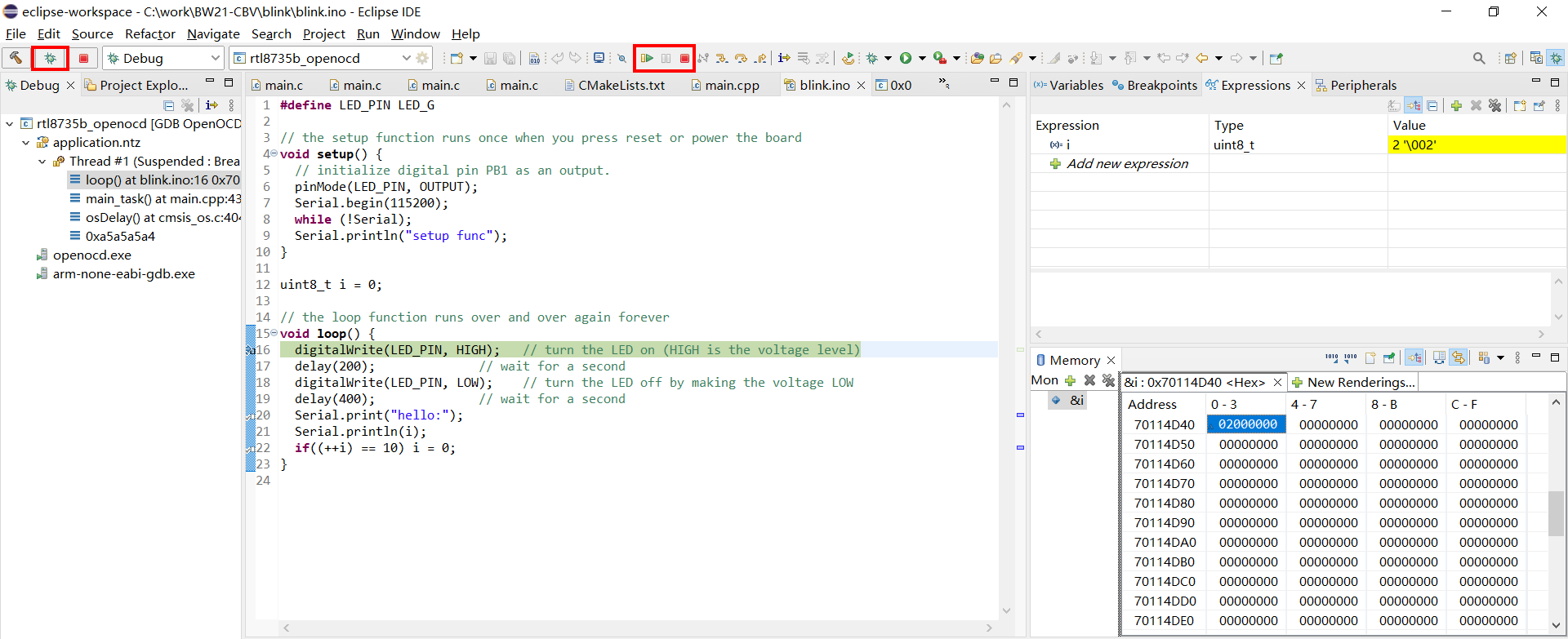
Task: Select the &i memory monitor entry
Action: click(1068, 400)
